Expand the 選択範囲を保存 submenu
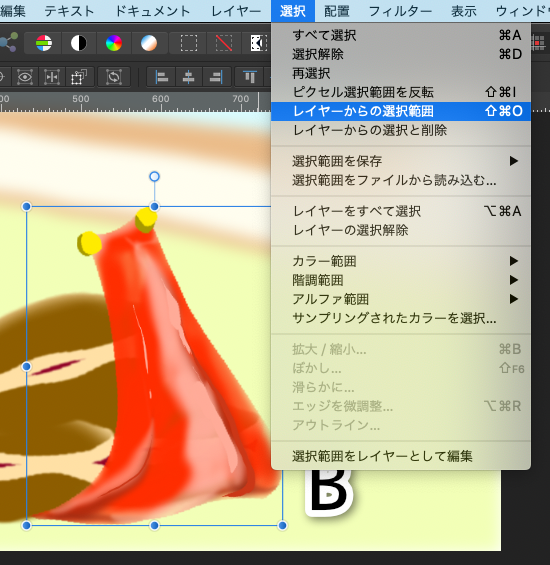550x565 pixels. (x=401, y=161)
